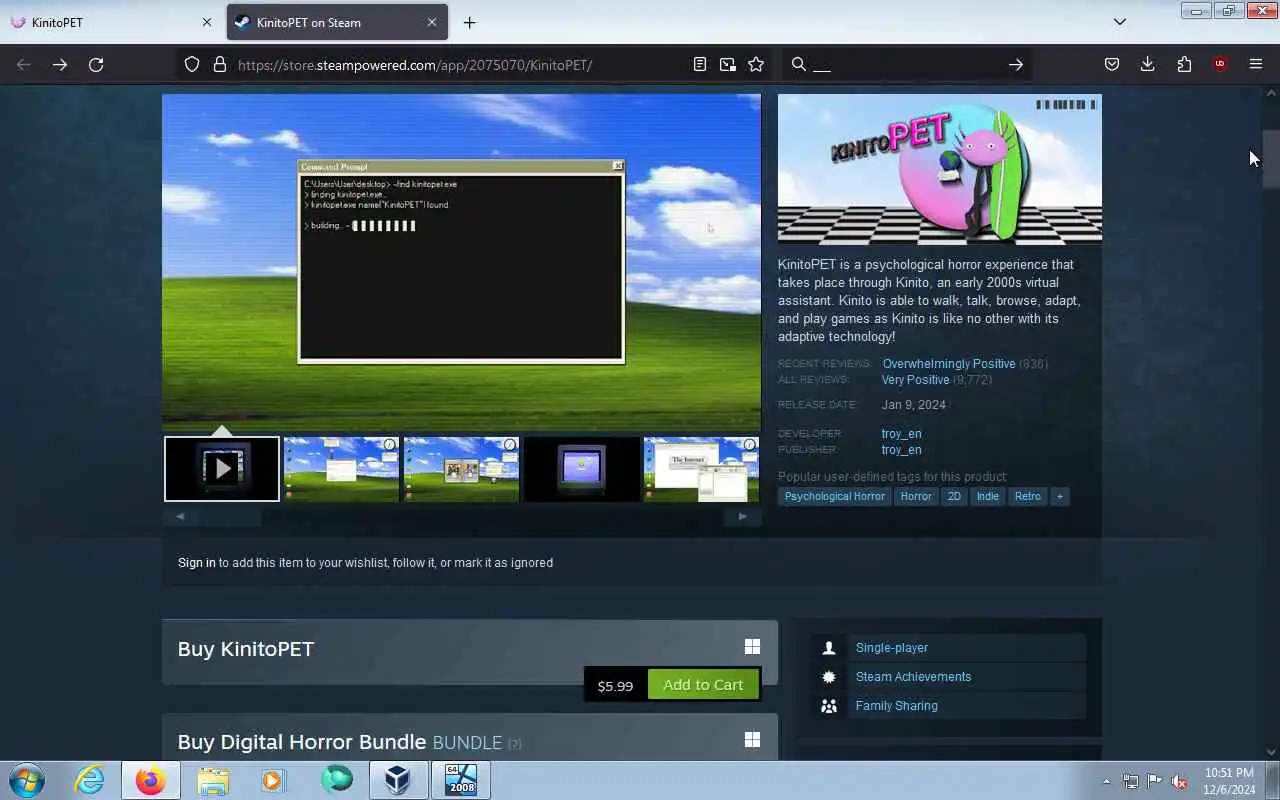Open Very Positive all reviews link
Viewport: 1280px width, 800px height.
(915, 380)
